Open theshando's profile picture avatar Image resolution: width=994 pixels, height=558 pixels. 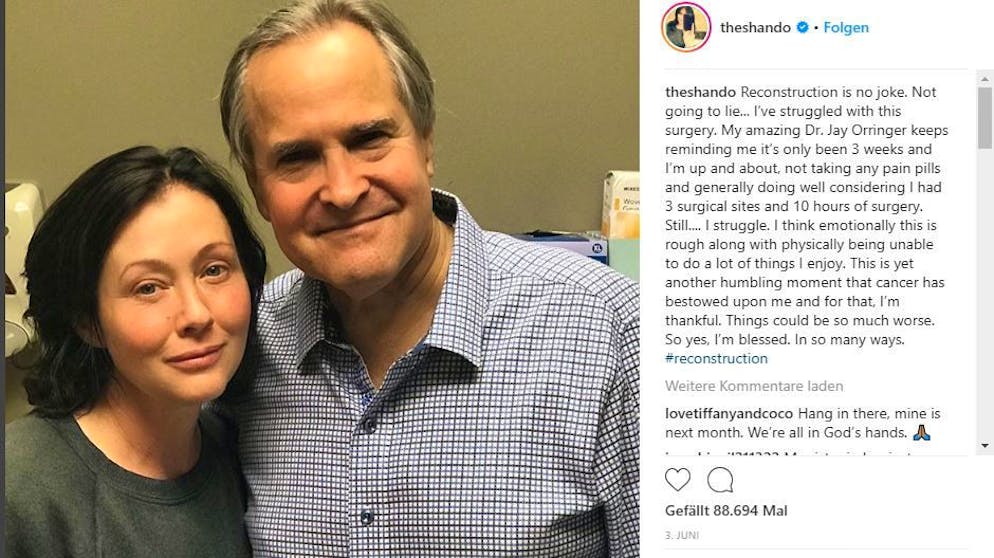(x=686, y=27)
